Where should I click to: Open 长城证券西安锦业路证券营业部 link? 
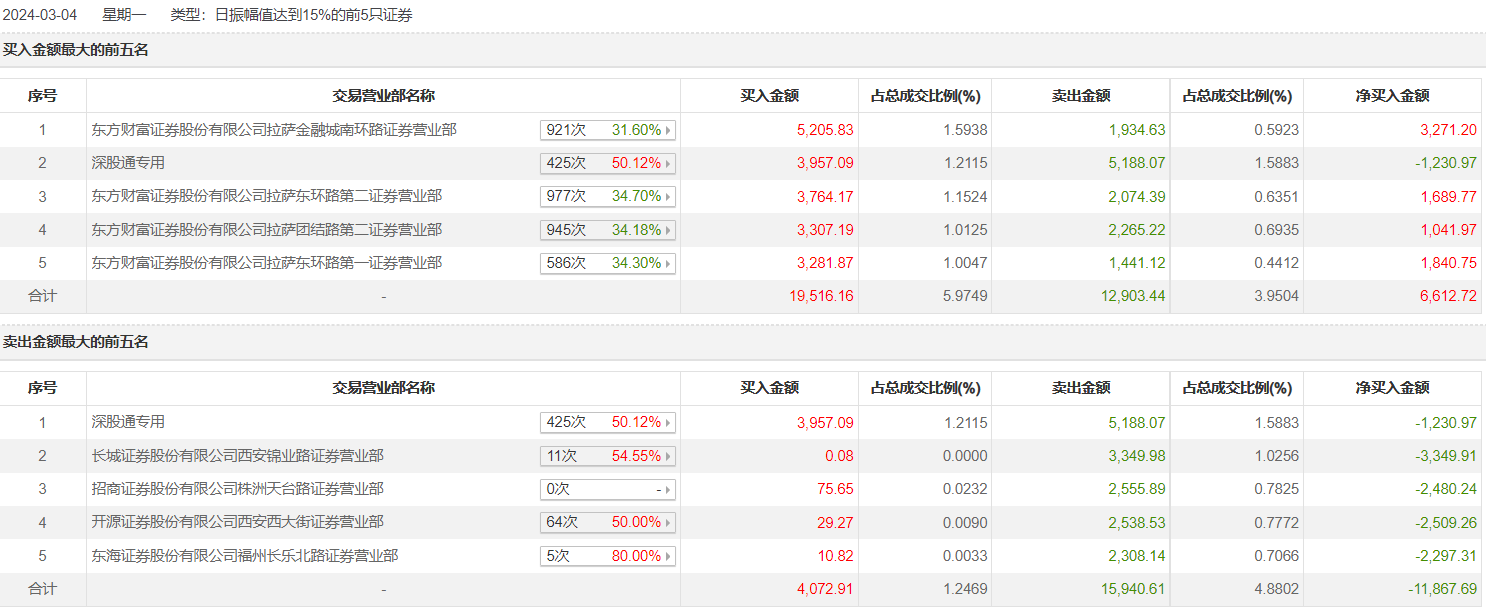(x=237, y=456)
